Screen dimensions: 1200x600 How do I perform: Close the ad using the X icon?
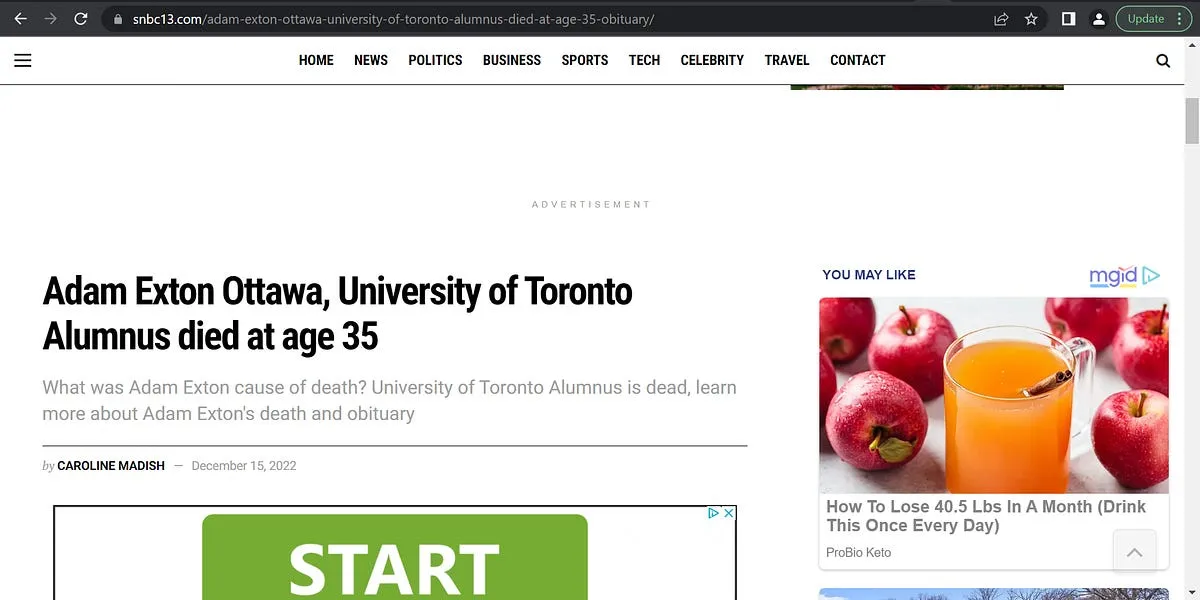729,513
